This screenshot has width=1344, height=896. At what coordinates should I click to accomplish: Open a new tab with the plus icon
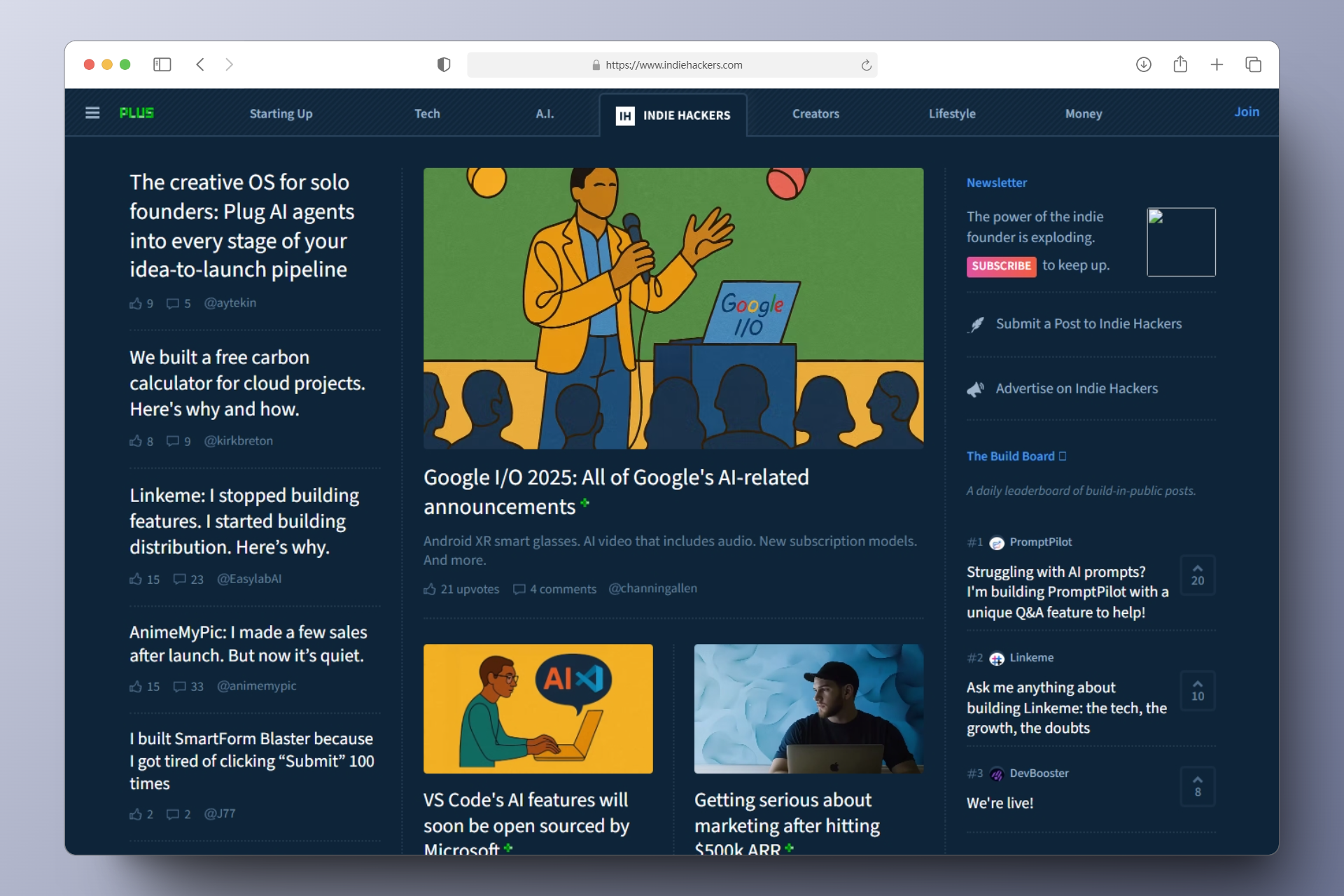[1217, 64]
